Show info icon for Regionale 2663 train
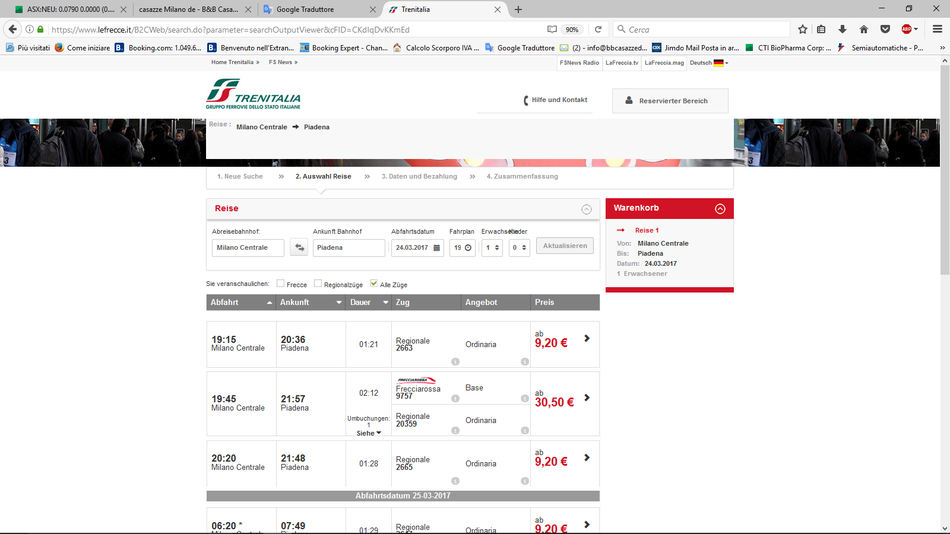This screenshot has width=950, height=534. point(455,361)
